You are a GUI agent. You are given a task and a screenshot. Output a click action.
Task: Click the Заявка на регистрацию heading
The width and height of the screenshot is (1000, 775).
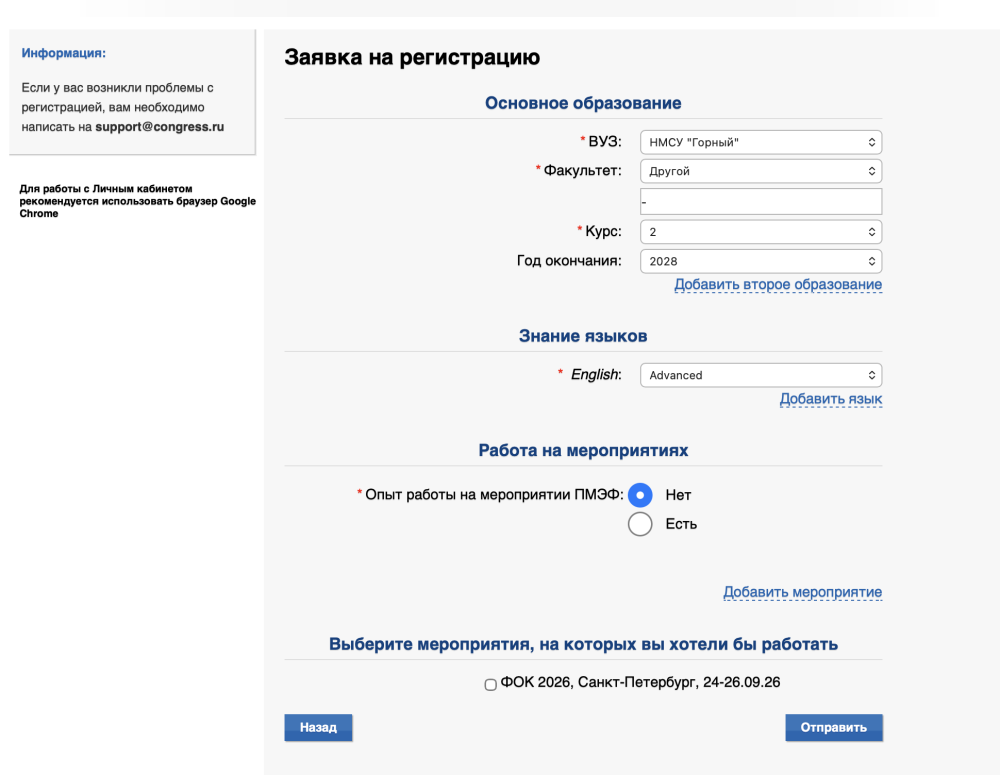click(412, 57)
